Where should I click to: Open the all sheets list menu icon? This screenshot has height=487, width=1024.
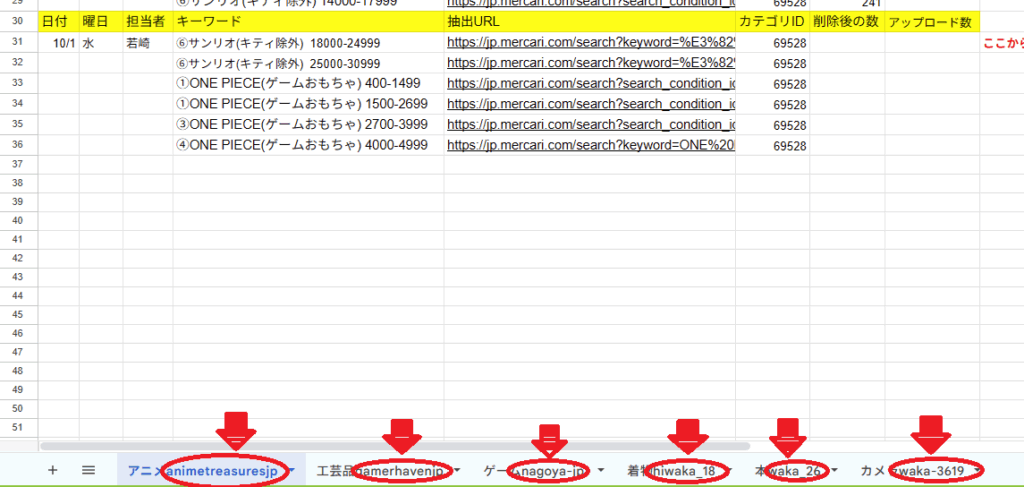pyautogui.click(x=88, y=470)
